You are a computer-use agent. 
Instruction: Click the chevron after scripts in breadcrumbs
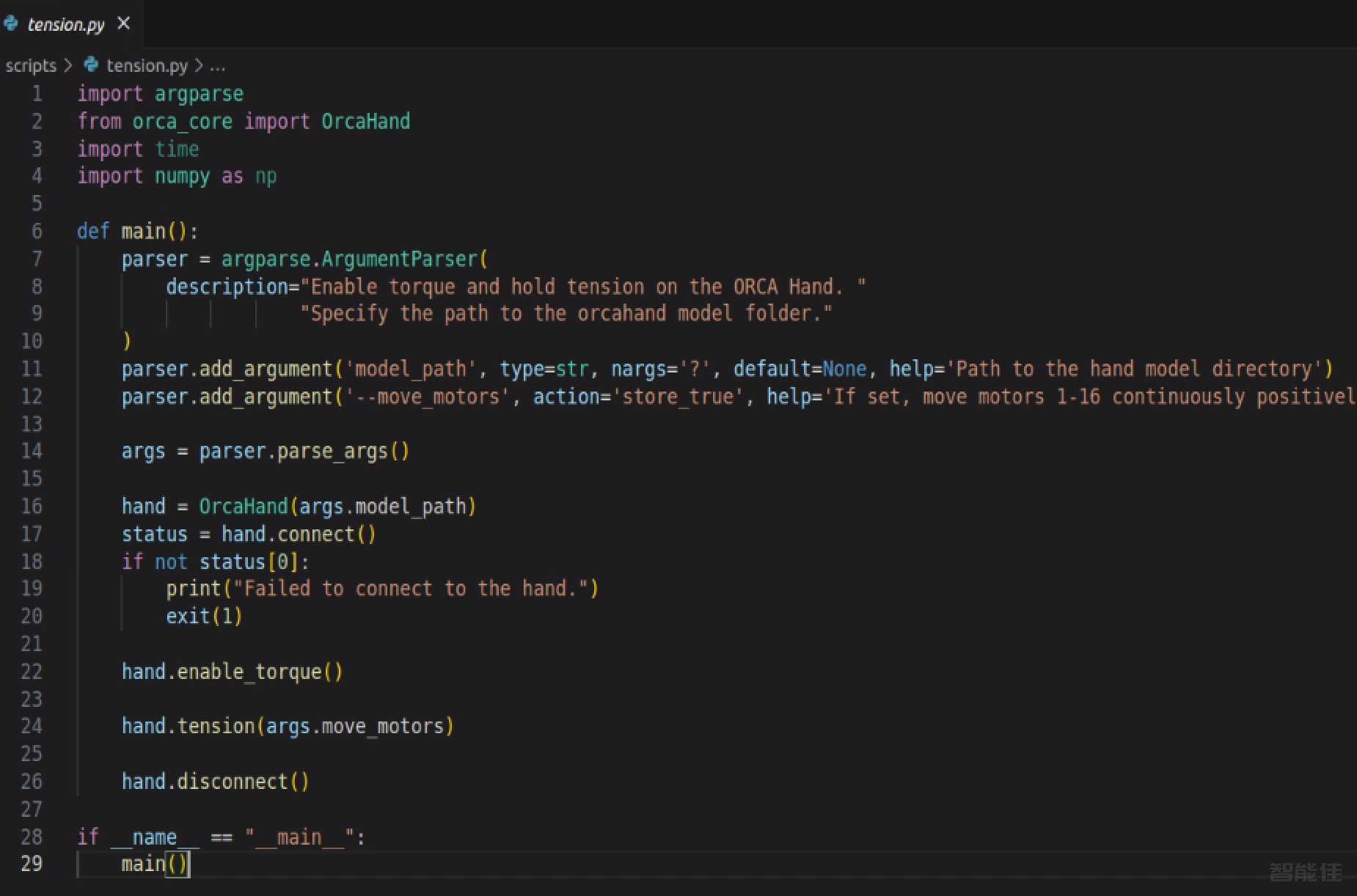(x=68, y=65)
